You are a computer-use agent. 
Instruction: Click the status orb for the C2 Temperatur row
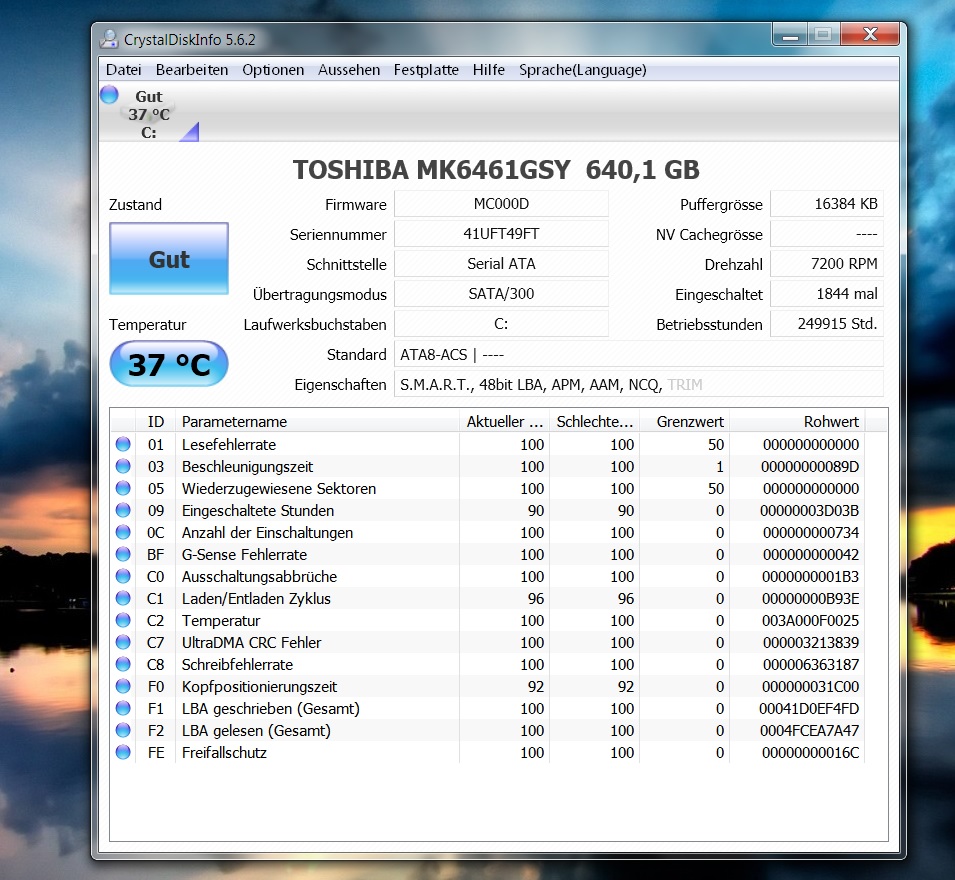(x=123, y=620)
